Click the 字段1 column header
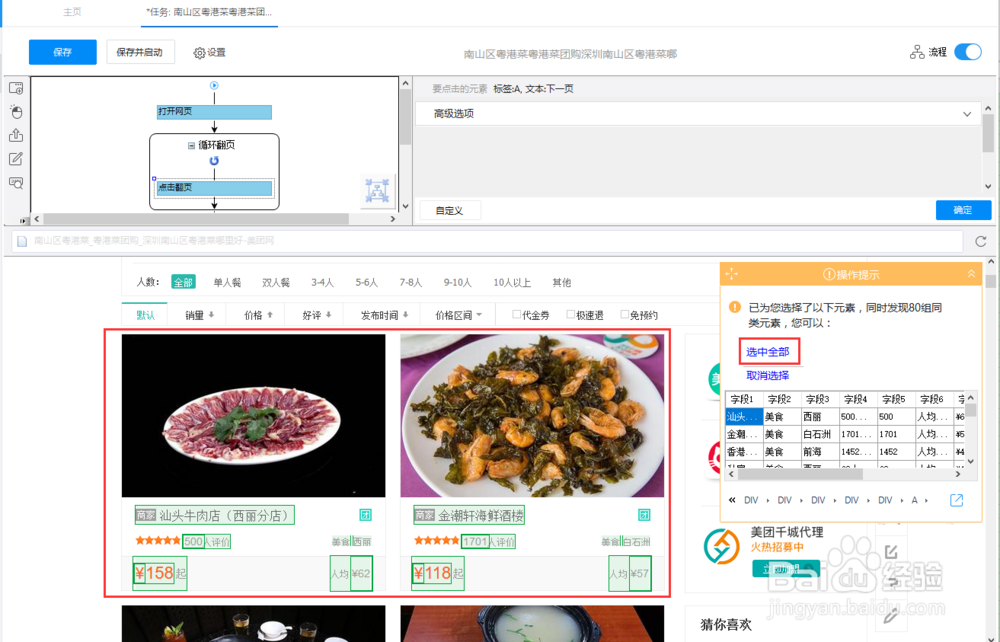This screenshot has width=1000, height=642. (x=743, y=399)
